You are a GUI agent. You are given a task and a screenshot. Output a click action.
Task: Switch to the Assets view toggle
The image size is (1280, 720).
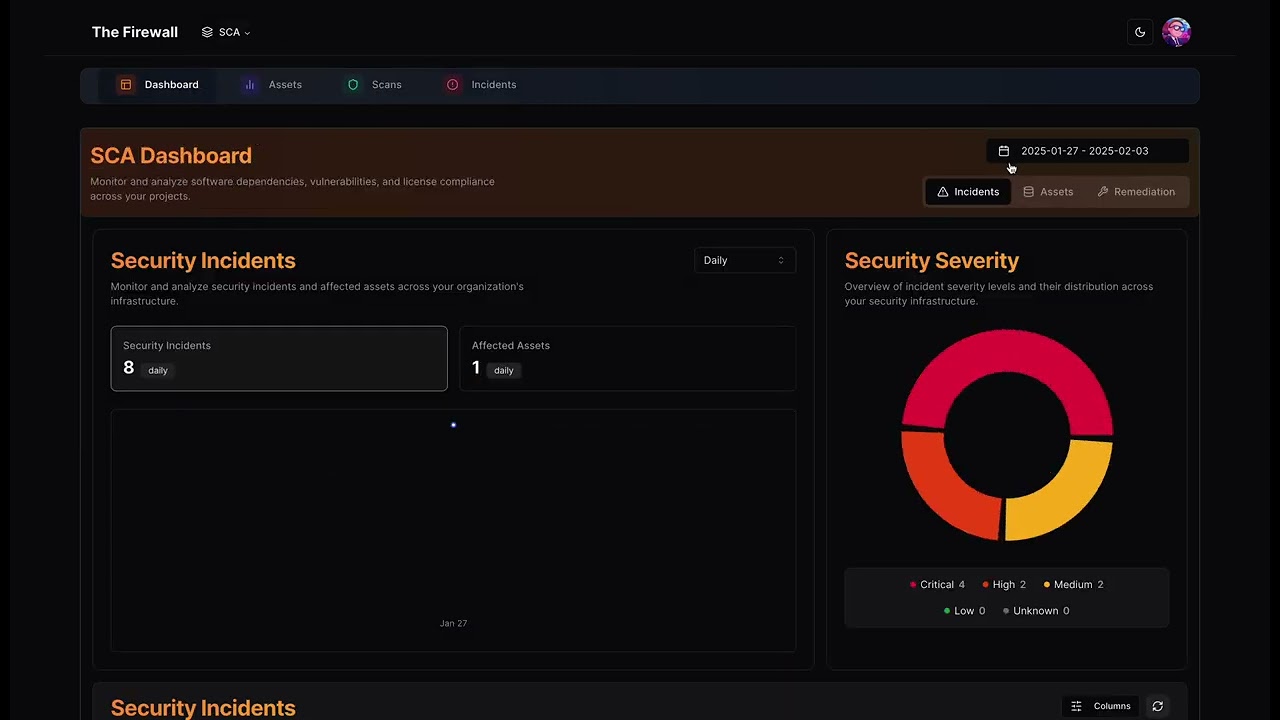pos(1048,191)
